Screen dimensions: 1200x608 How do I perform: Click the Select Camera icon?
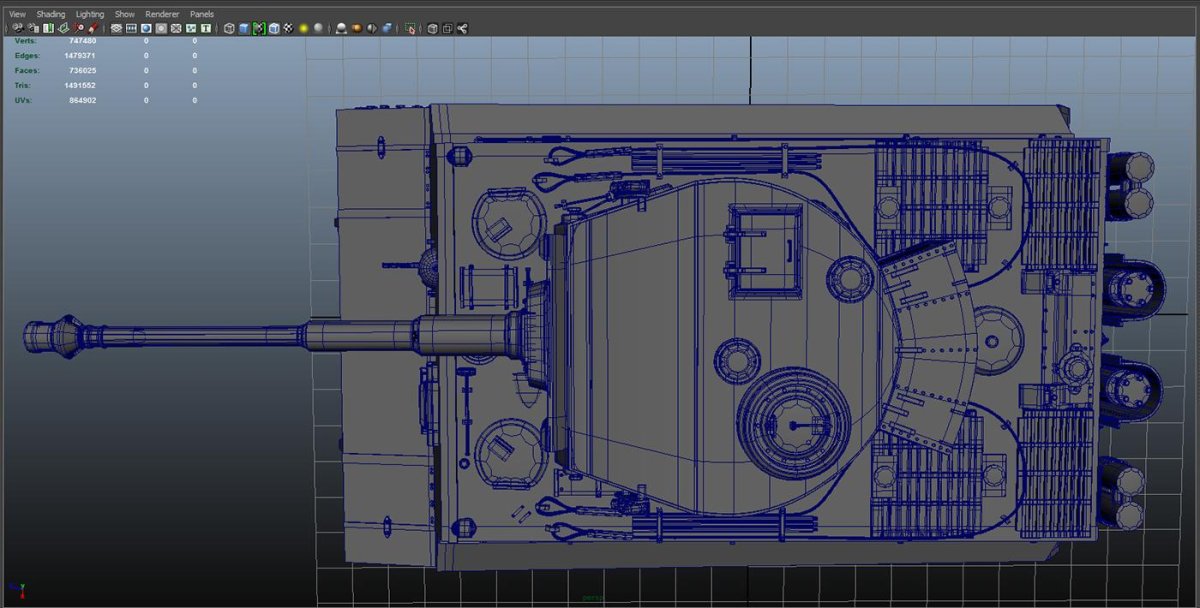click(x=18, y=29)
